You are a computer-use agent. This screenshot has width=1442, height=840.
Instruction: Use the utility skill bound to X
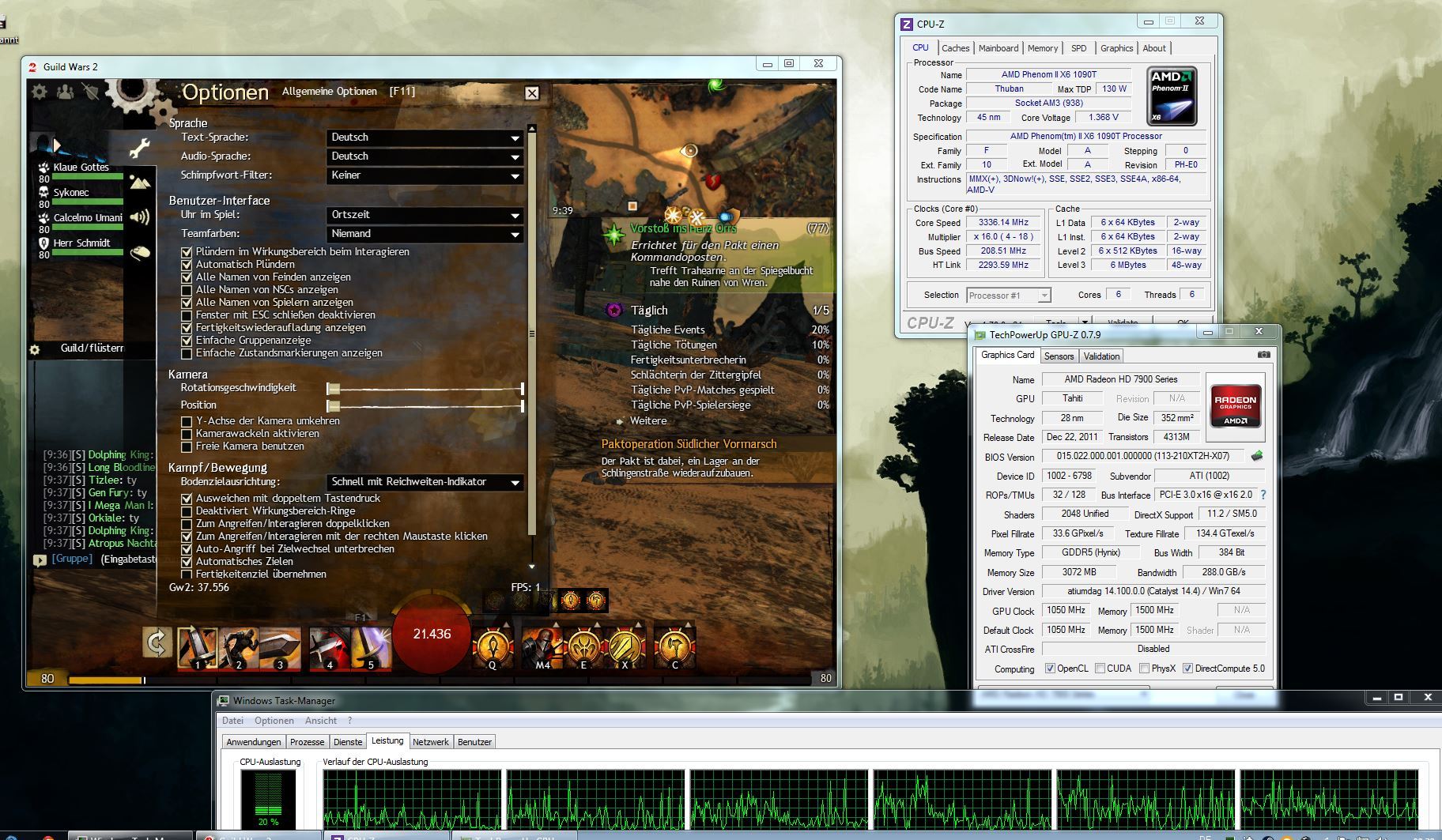pos(625,647)
